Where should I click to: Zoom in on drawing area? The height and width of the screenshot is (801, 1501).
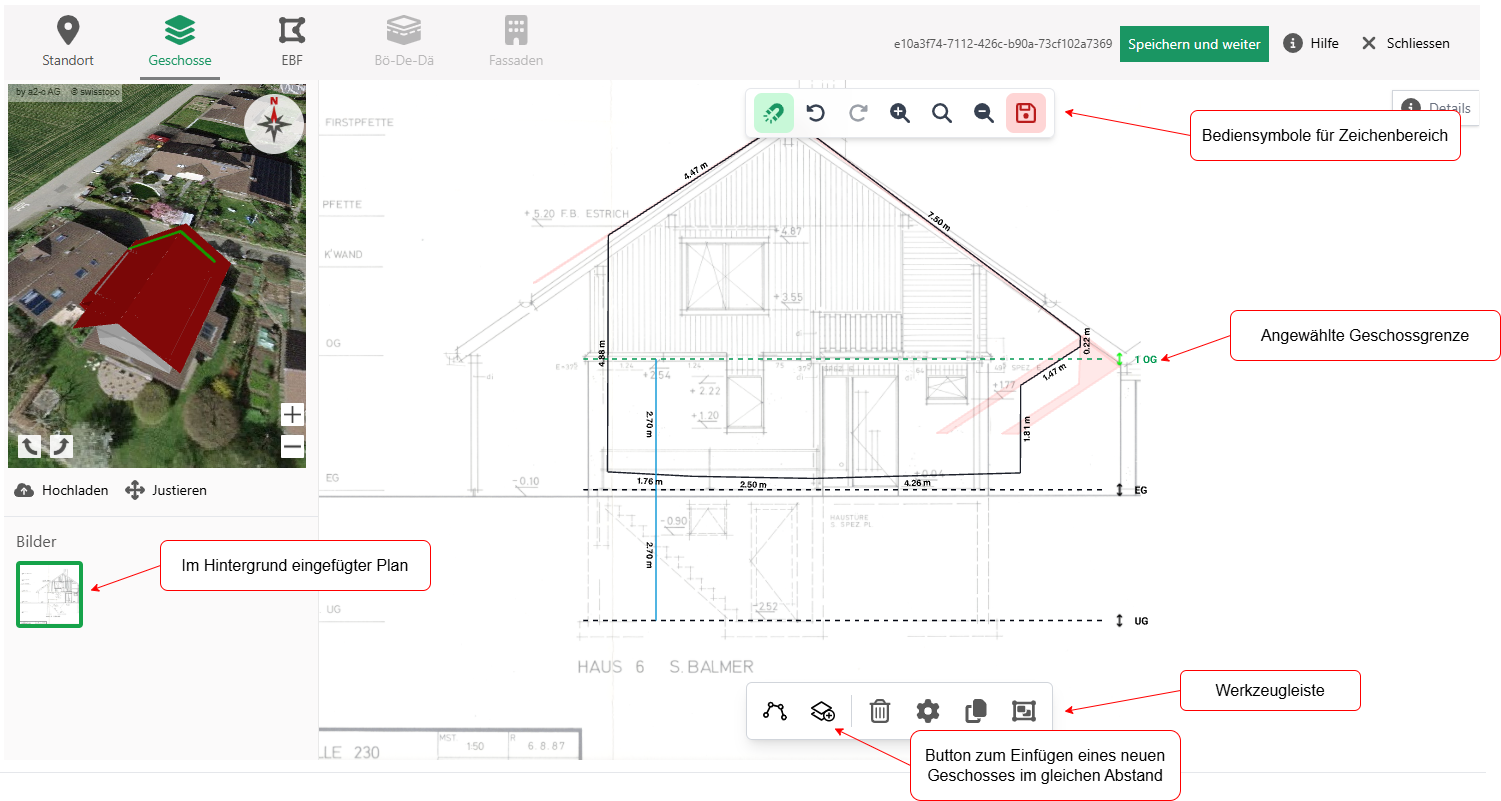[900, 113]
